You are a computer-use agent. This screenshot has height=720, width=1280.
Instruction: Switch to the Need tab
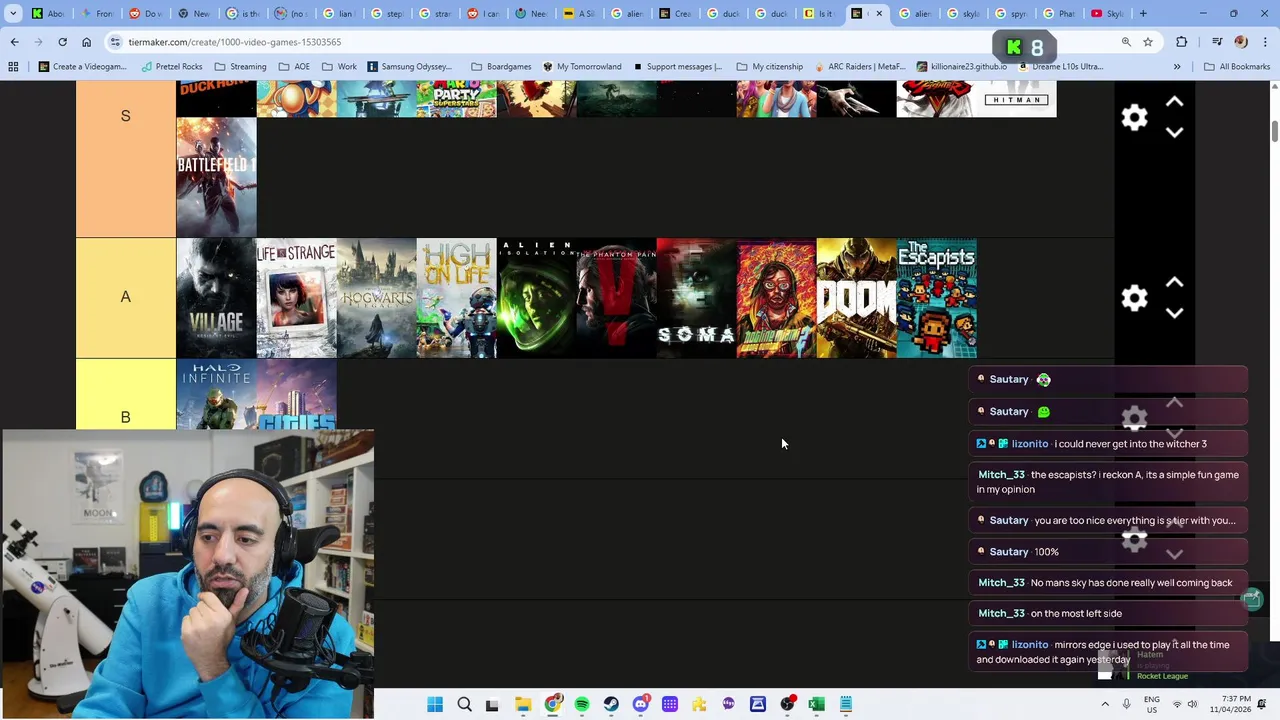(532, 14)
